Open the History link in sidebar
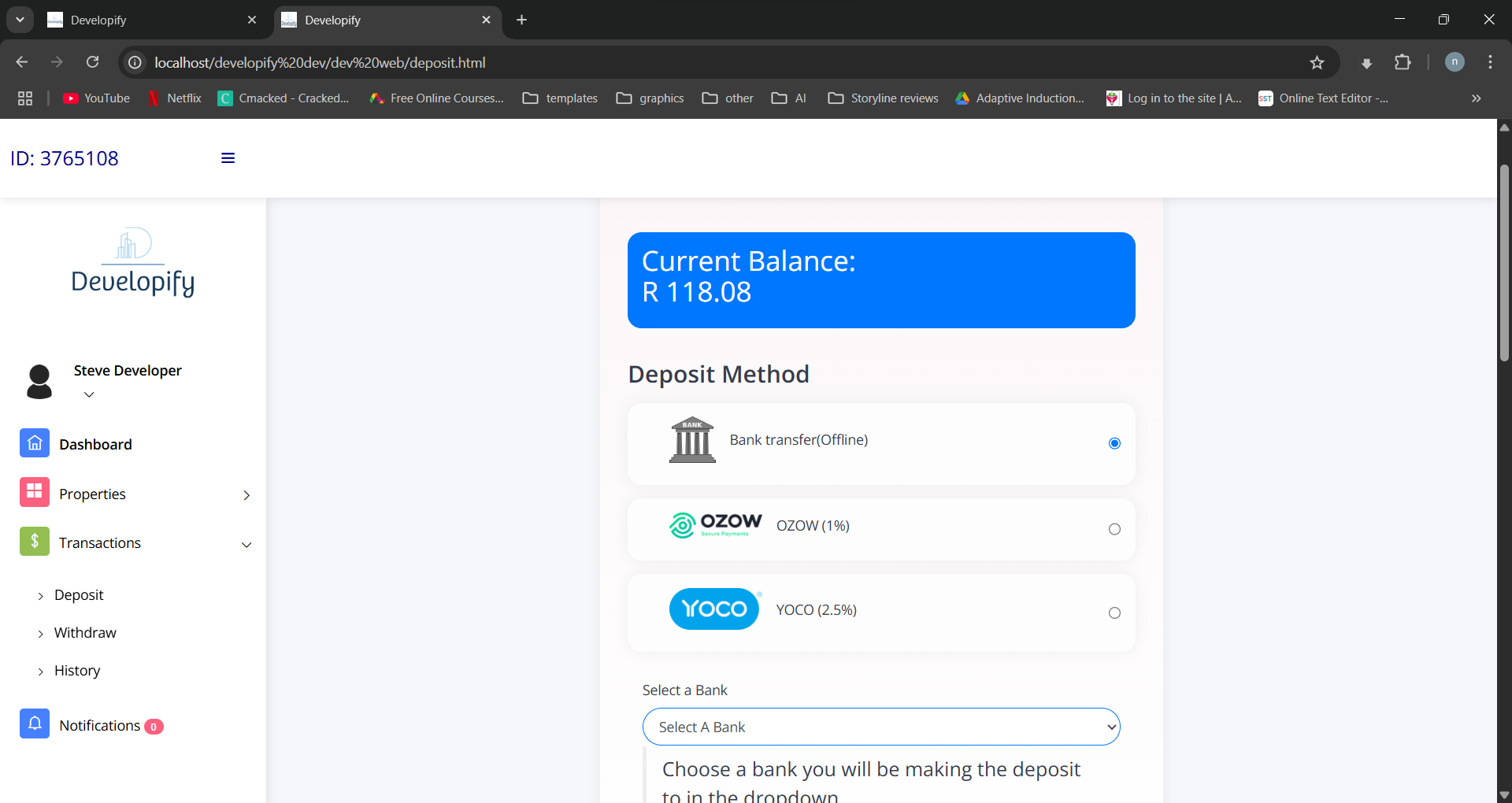Viewport: 1512px width, 803px height. (77, 671)
